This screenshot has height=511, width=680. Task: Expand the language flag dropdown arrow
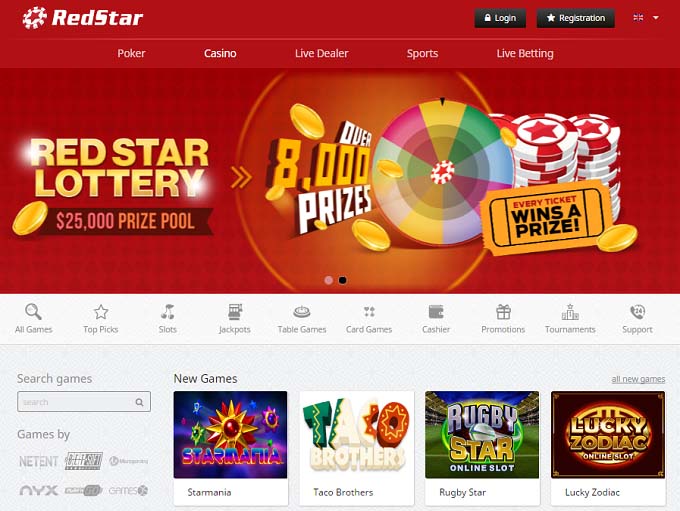pos(656,18)
